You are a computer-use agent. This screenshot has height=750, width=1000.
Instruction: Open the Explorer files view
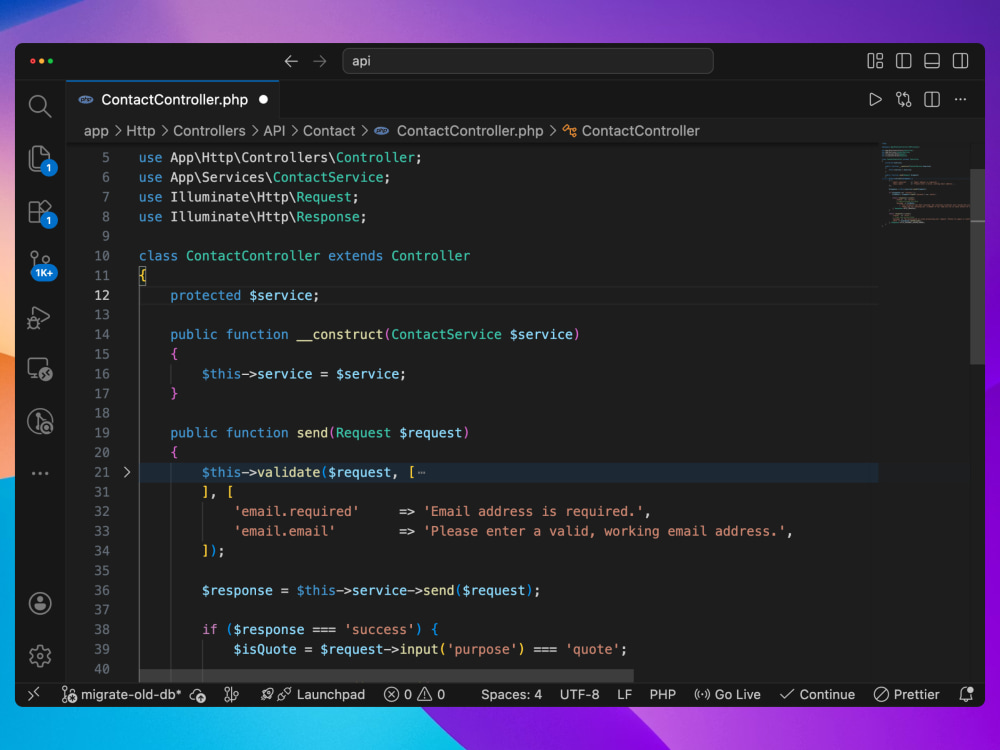pos(40,159)
